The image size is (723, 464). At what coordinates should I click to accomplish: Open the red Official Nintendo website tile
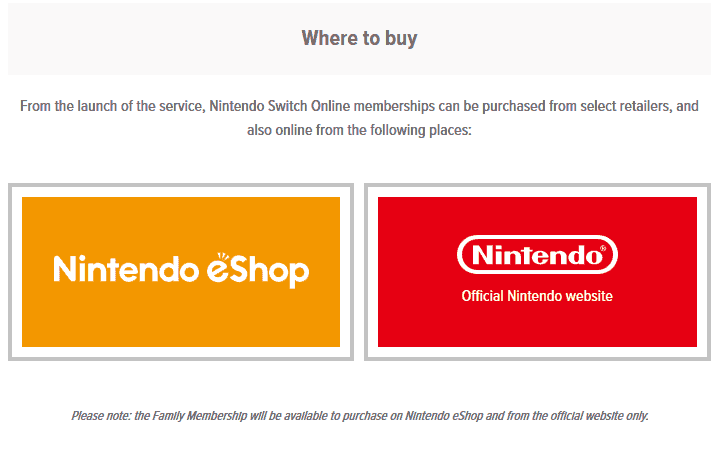pos(537,272)
